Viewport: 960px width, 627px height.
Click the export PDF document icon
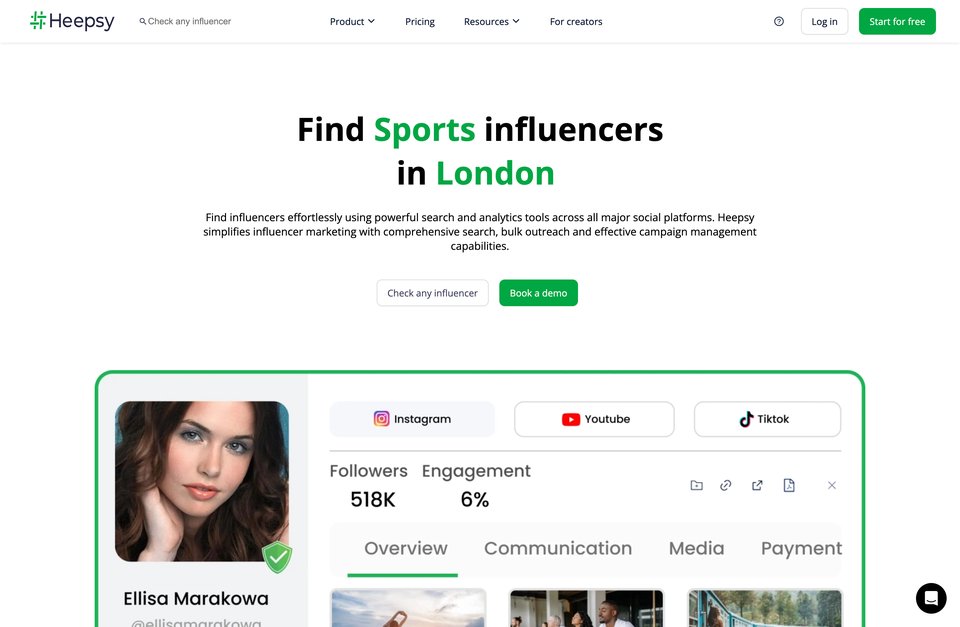click(789, 486)
